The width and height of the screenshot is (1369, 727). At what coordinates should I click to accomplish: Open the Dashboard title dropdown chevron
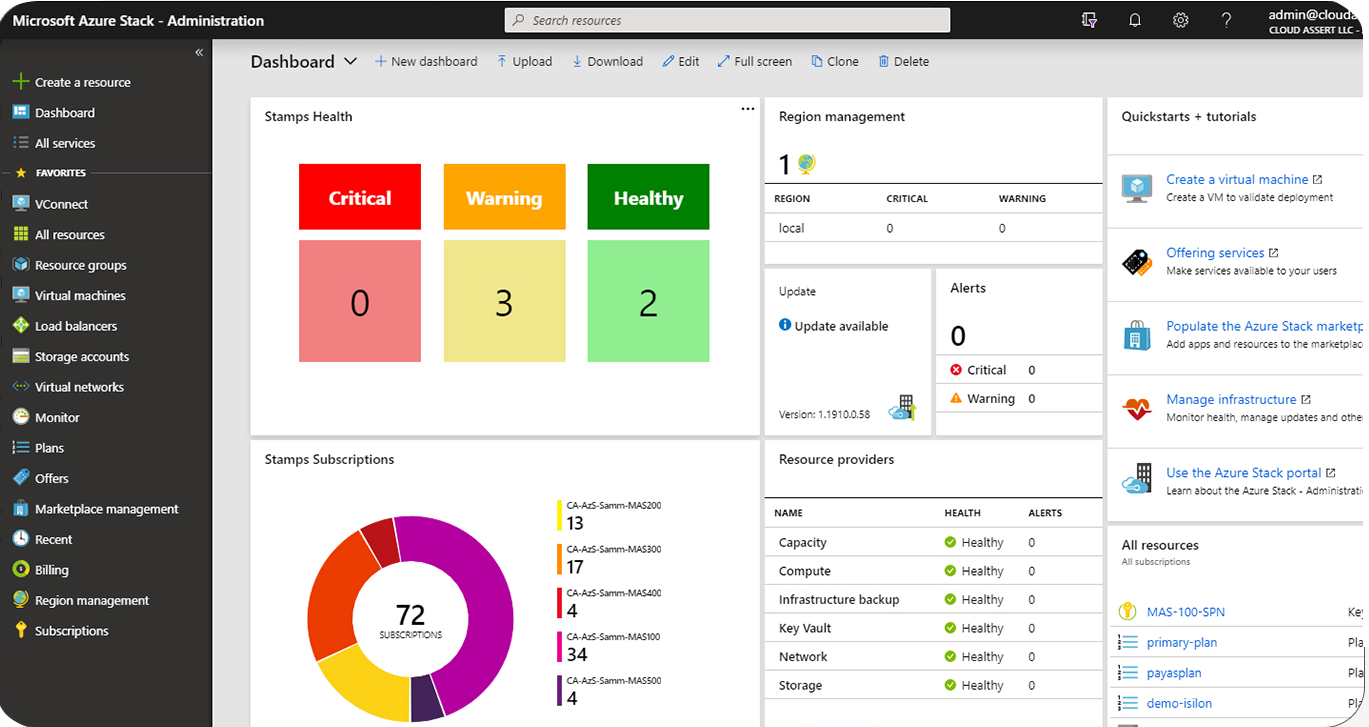click(x=350, y=61)
